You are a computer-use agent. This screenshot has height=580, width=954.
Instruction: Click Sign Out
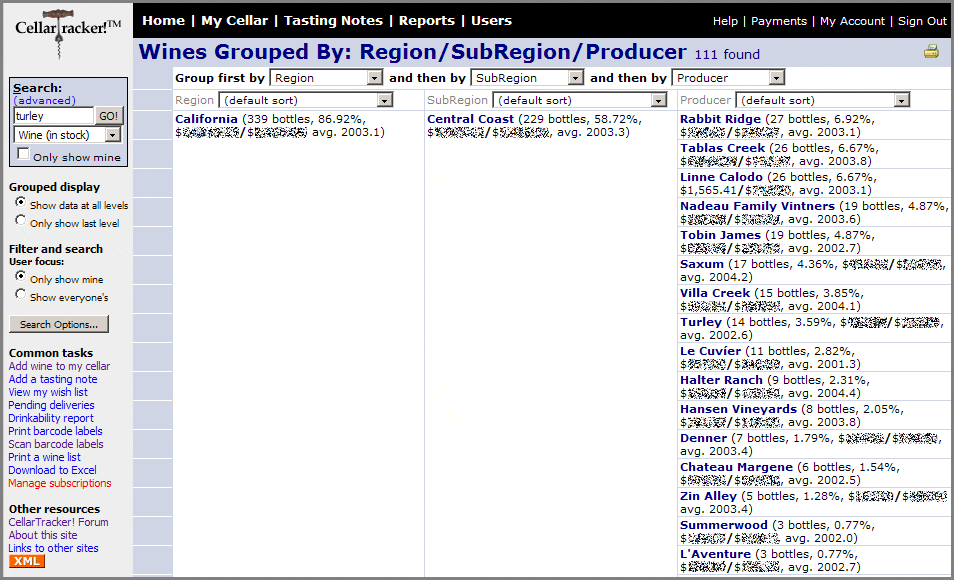922,21
